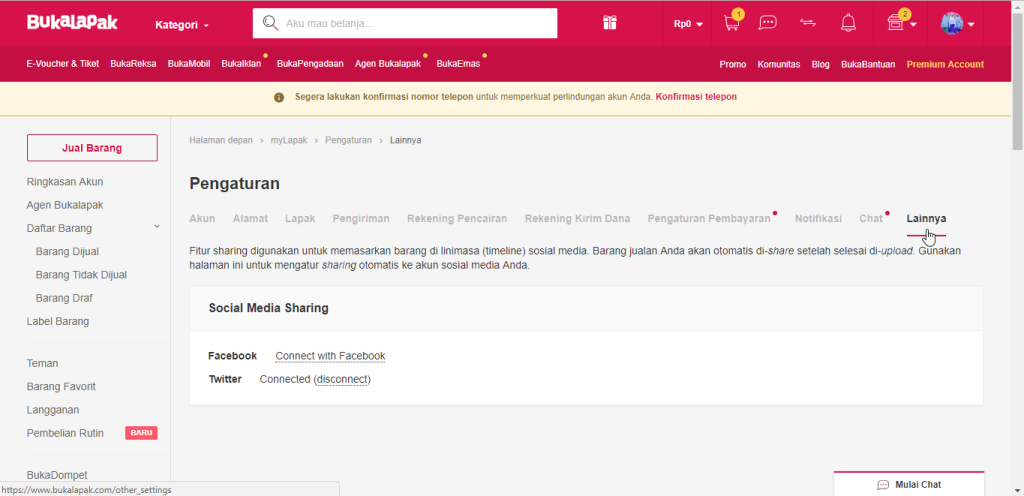
Task: Click the search input field
Action: (x=405, y=23)
